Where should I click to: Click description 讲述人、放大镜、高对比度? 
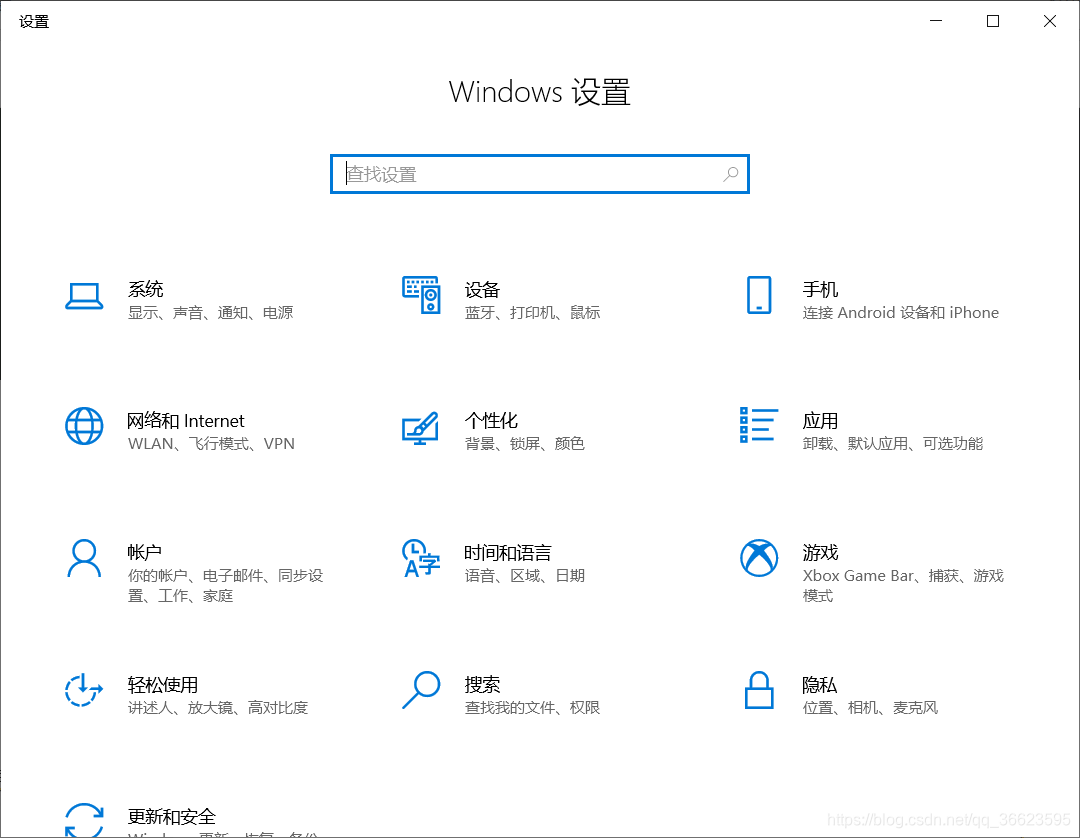pos(218,708)
